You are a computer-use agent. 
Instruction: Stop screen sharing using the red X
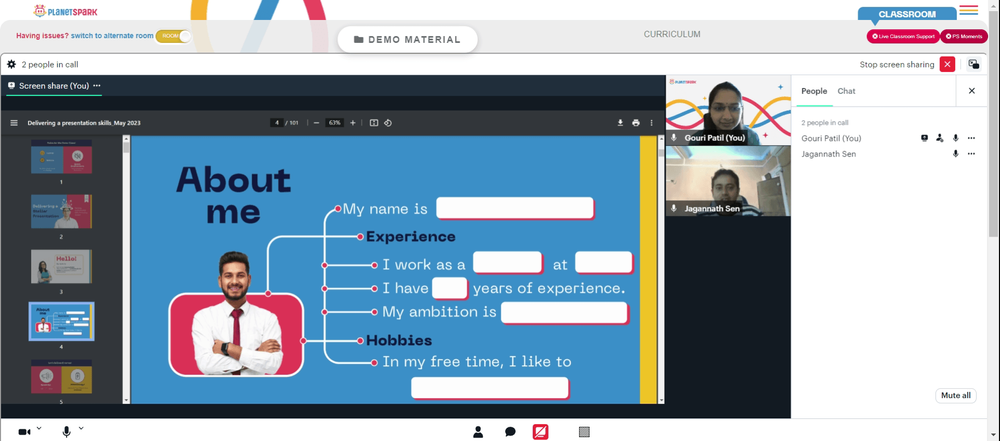948,64
